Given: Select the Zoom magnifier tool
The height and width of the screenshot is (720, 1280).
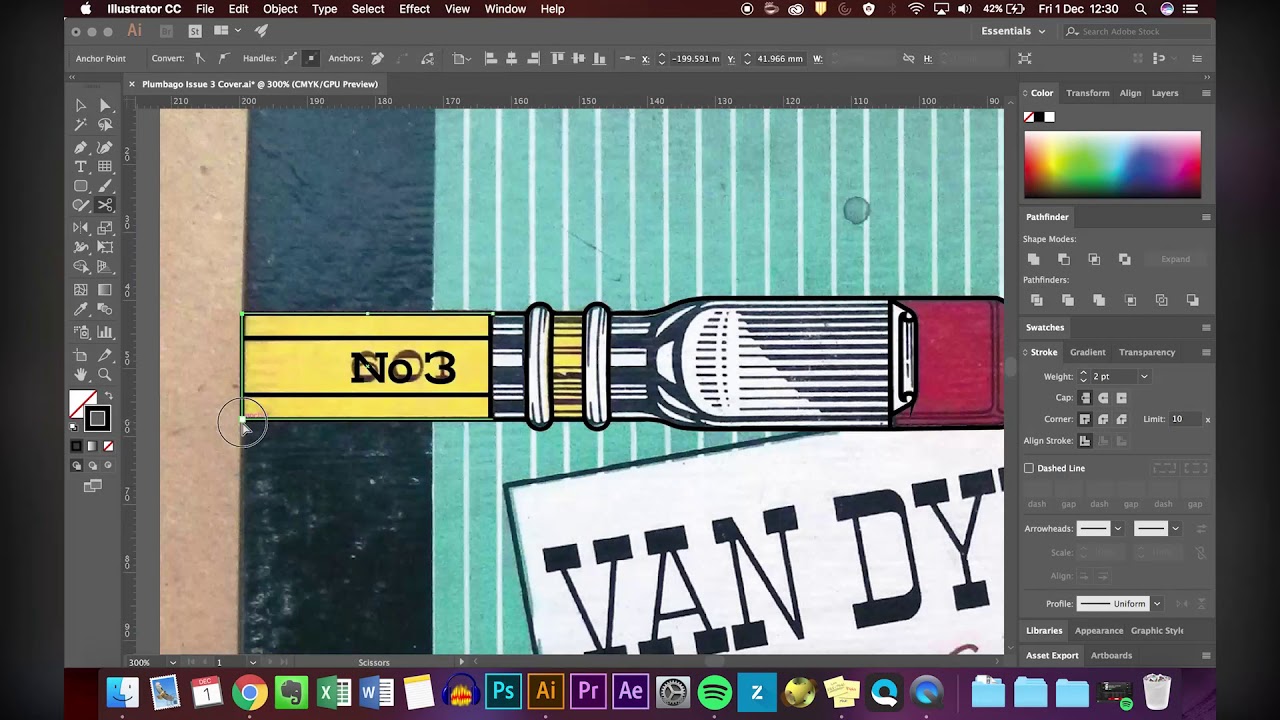Looking at the screenshot, I should (x=105, y=375).
